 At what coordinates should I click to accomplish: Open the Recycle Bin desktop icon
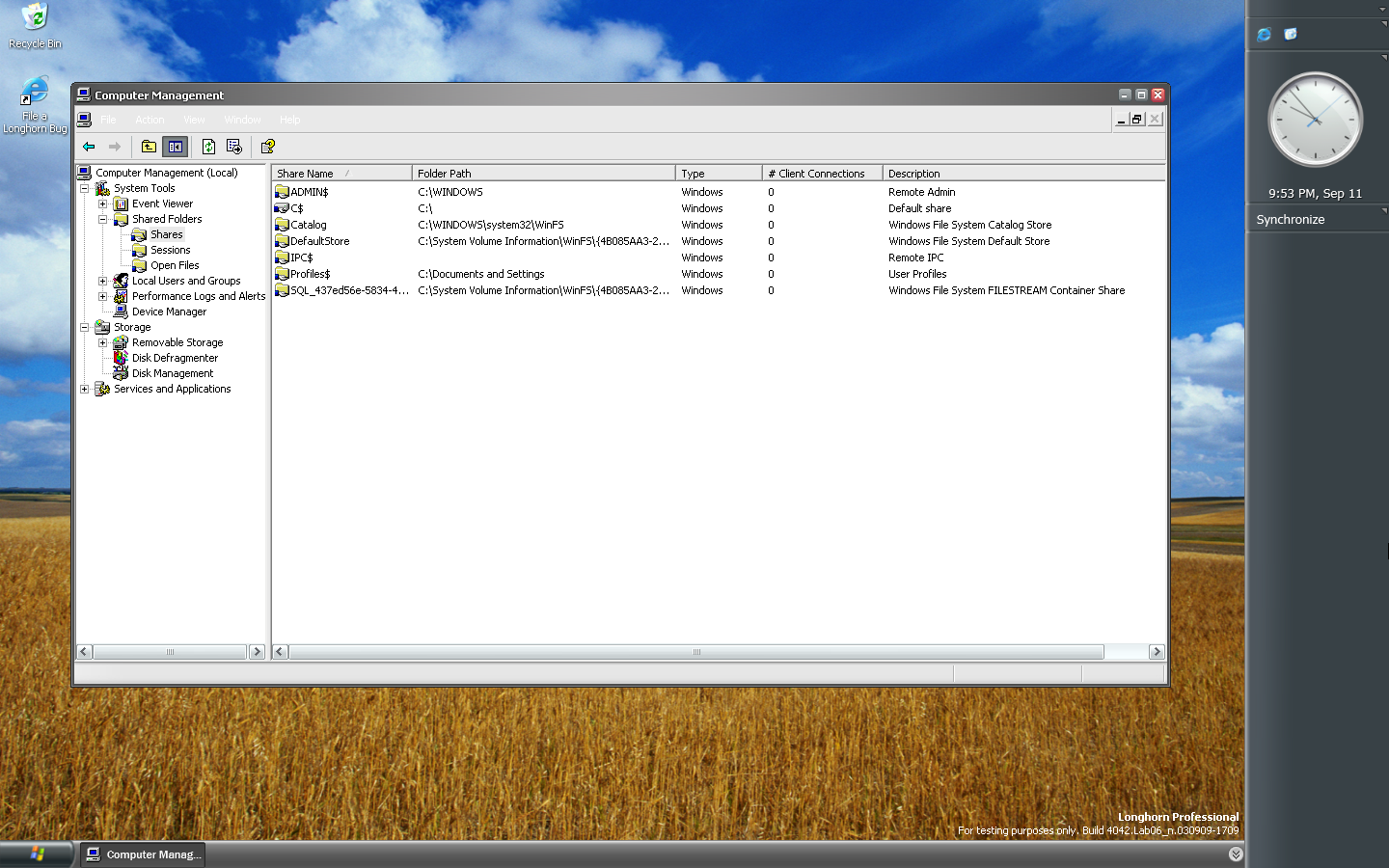click(35, 25)
